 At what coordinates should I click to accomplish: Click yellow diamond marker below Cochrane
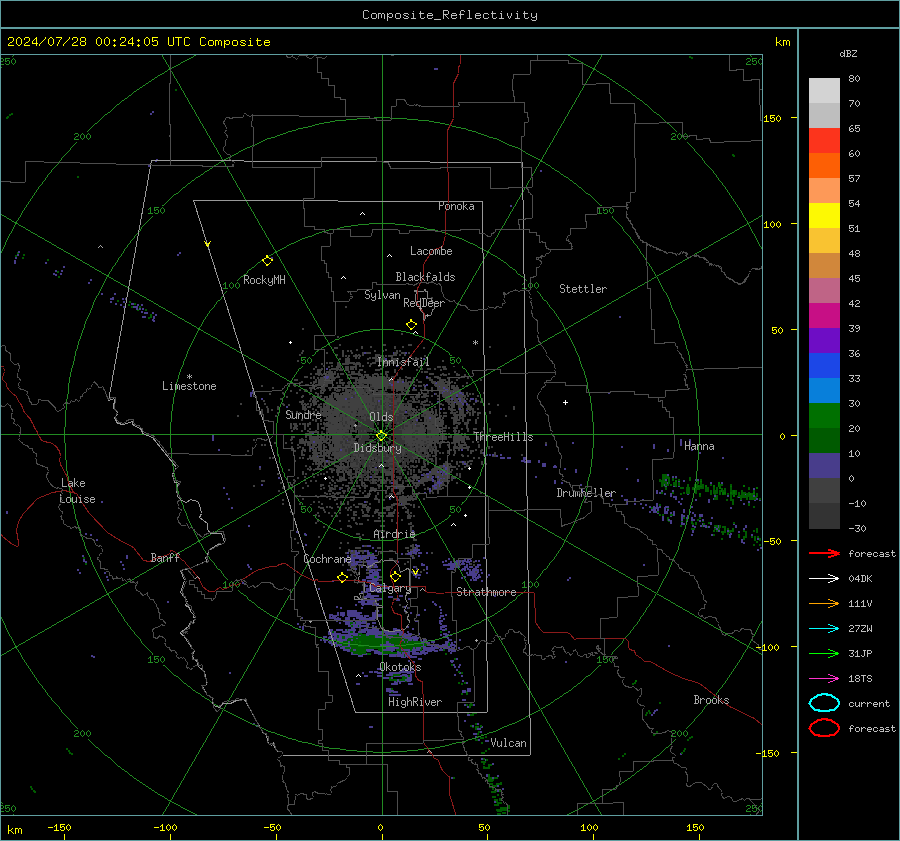pyautogui.click(x=342, y=577)
